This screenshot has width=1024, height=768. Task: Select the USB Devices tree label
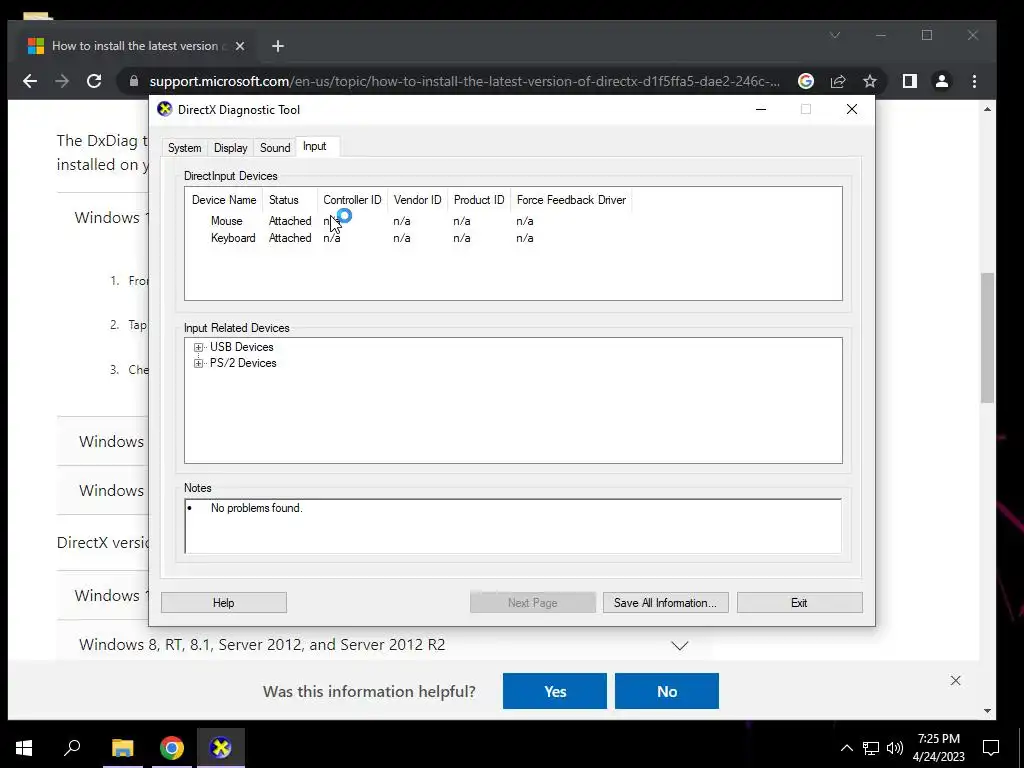pyautogui.click(x=242, y=347)
